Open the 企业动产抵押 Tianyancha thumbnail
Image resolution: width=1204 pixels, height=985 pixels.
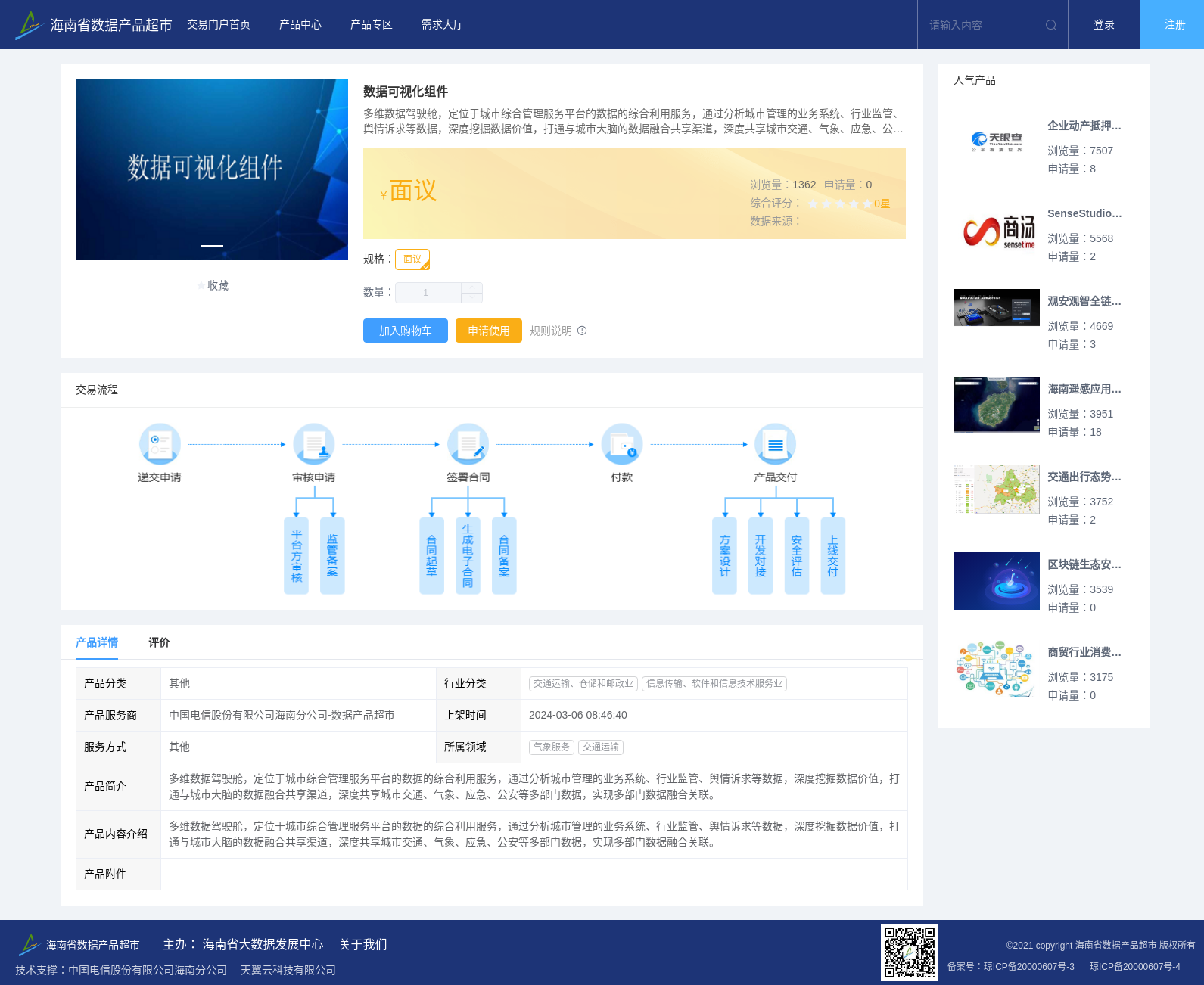(x=997, y=142)
